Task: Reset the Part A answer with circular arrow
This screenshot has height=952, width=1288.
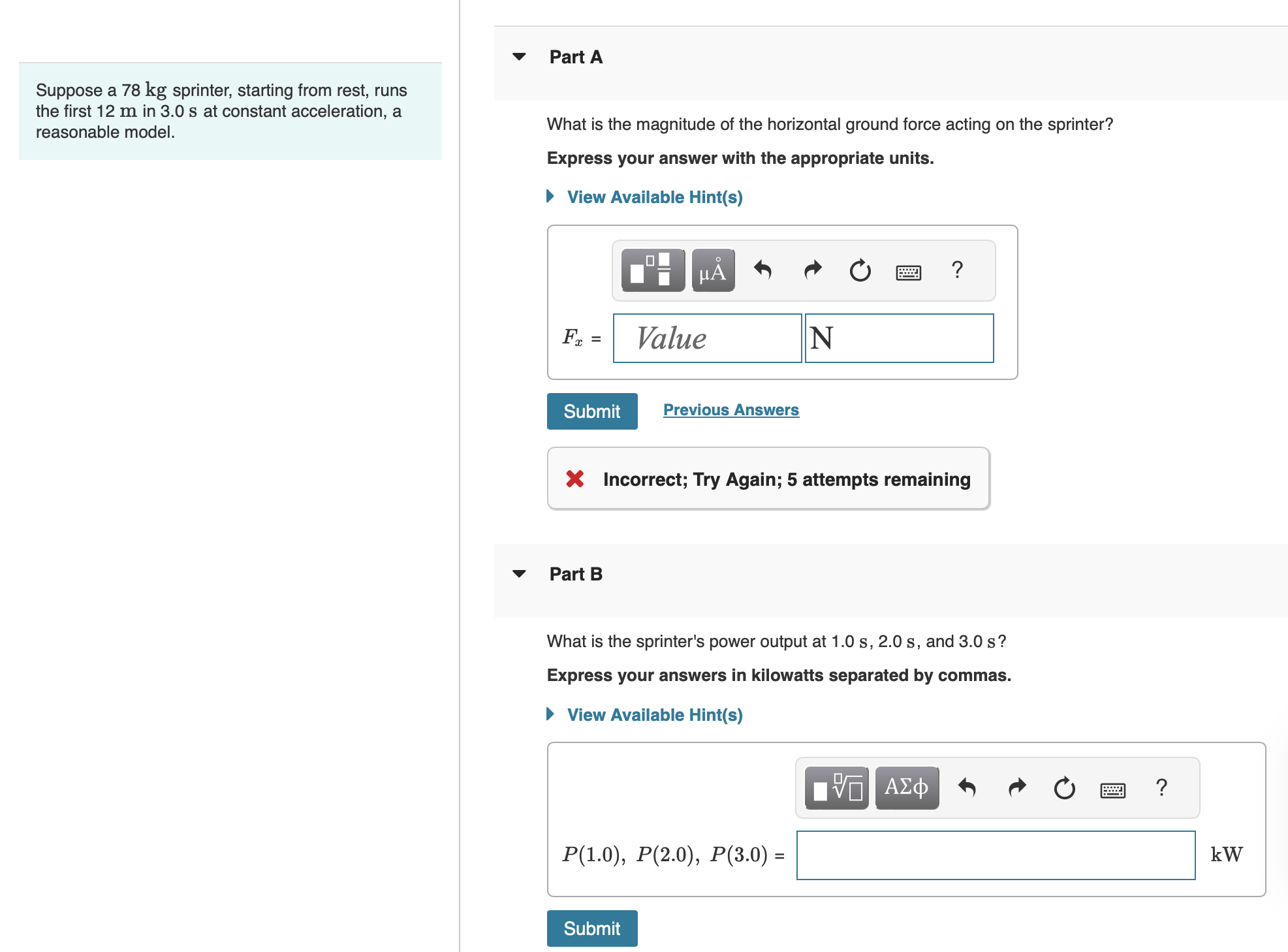Action: [x=860, y=270]
